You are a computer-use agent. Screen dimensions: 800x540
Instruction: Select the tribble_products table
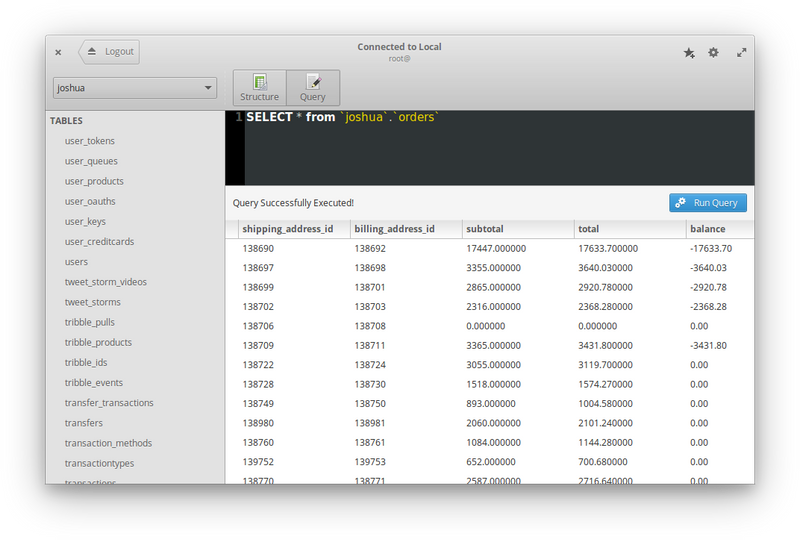(x=98, y=342)
